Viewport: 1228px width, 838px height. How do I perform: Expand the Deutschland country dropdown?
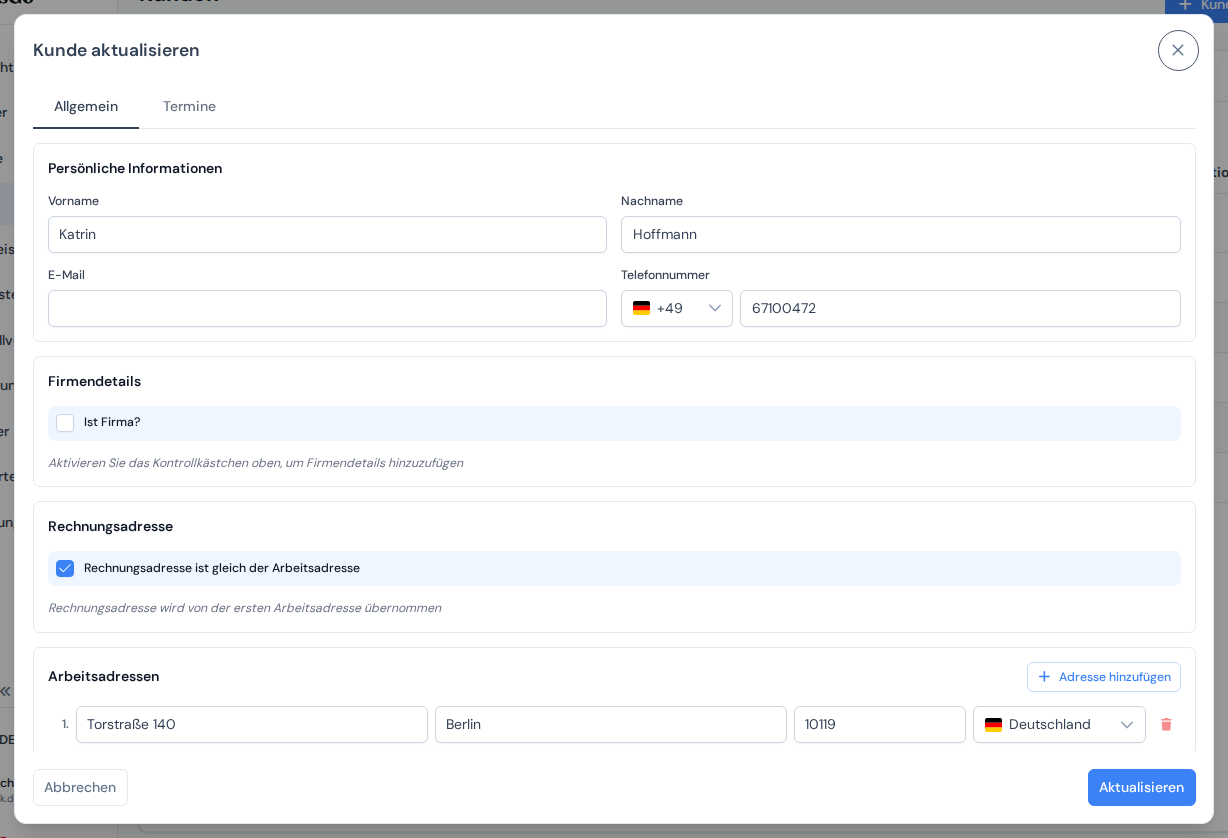point(1059,725)
